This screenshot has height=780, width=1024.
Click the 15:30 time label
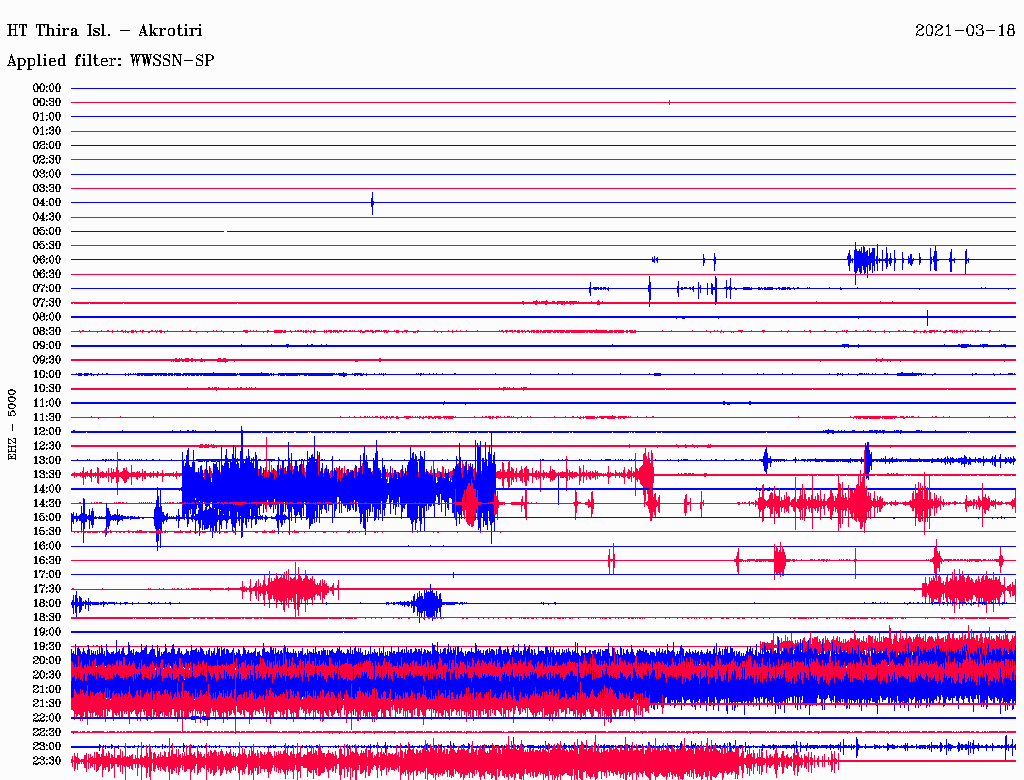pos(47,532)
